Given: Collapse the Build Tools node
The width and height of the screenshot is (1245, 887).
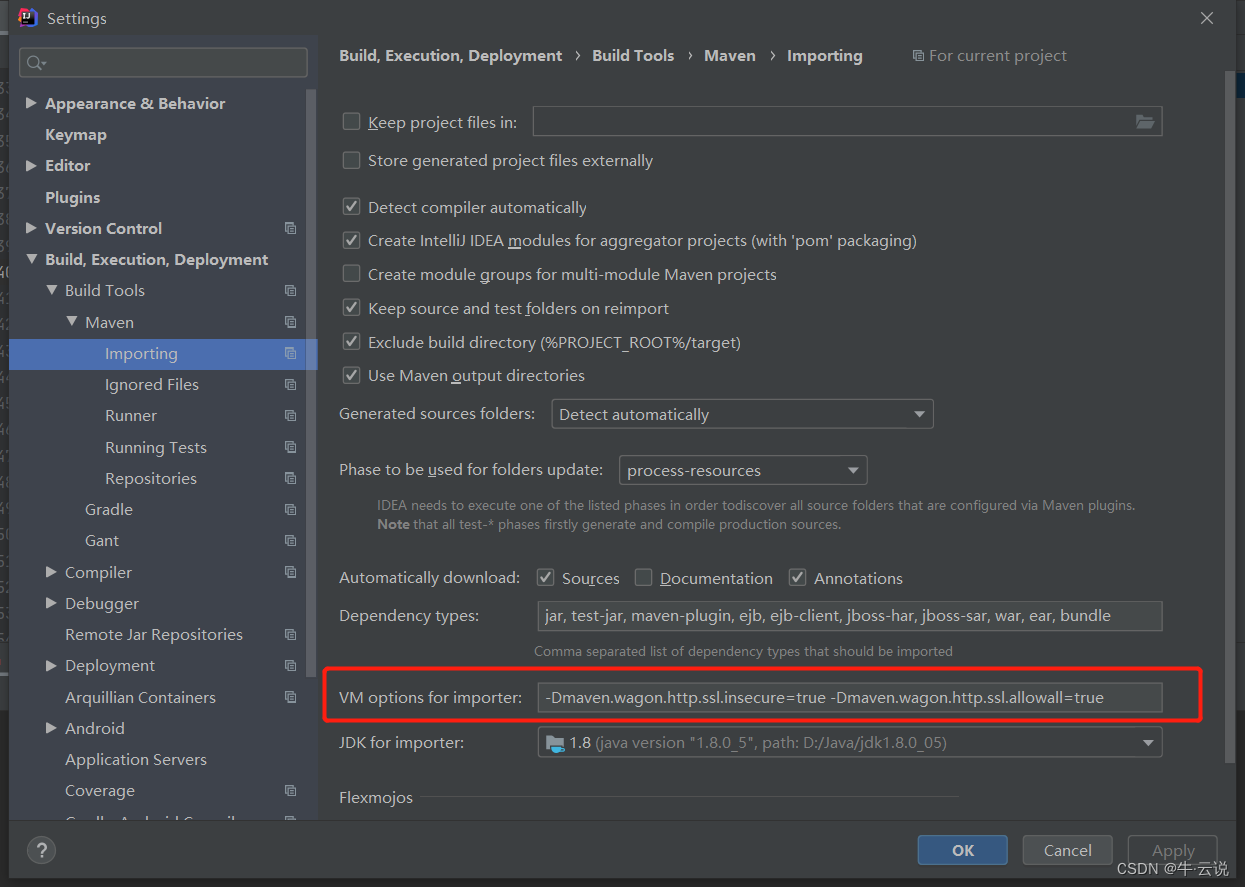Looking at the screenshot, I should pyautogui.click(x=51, y=291).
